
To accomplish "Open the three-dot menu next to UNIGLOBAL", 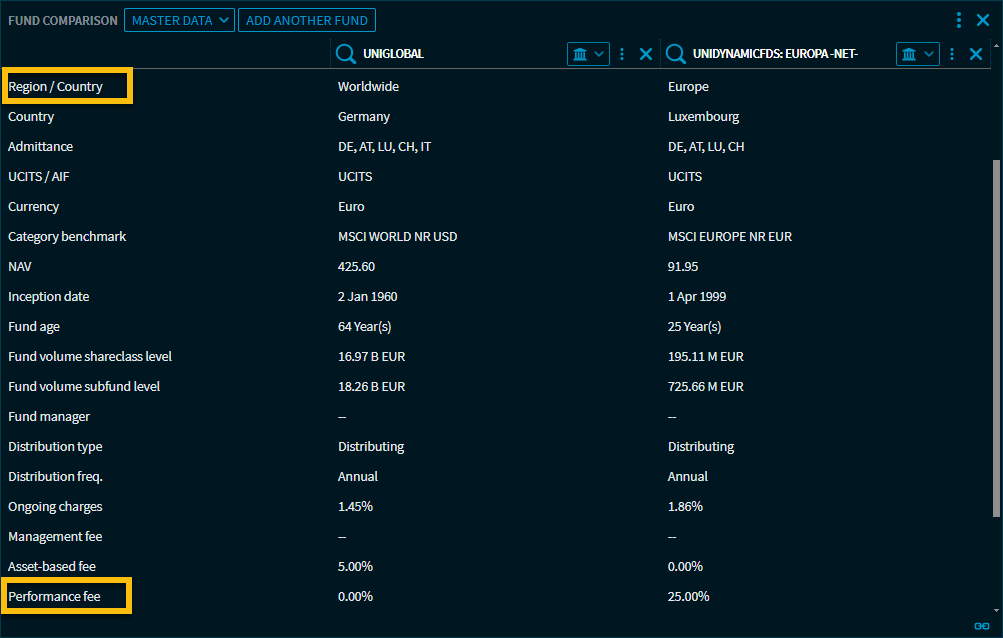I will 622,53.
